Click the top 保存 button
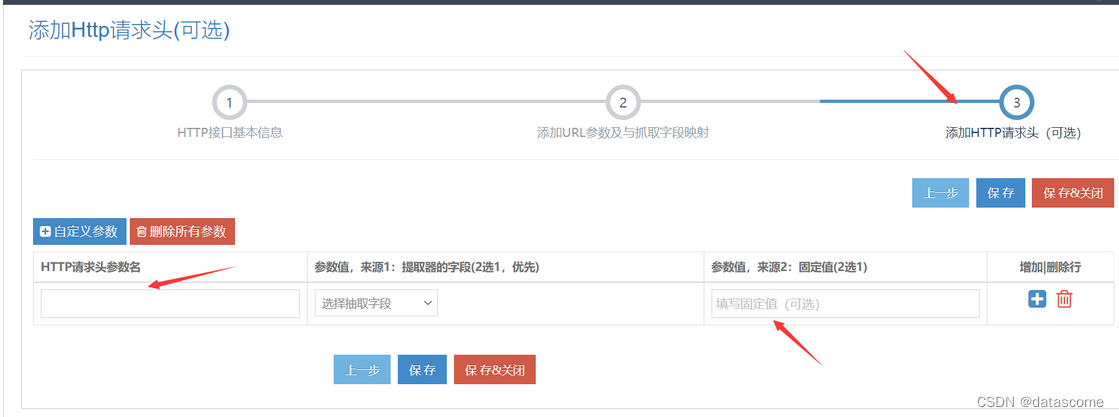 pos(1001,193)
